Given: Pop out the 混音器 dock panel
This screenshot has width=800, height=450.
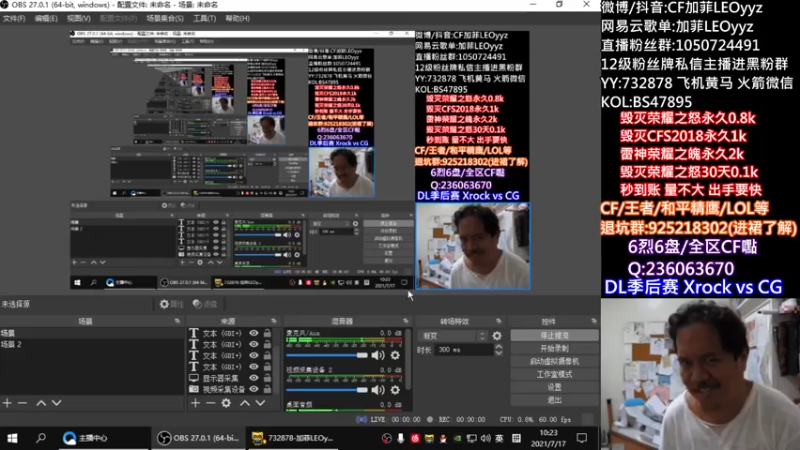Looking at the screenshot, I should (406, 321).
